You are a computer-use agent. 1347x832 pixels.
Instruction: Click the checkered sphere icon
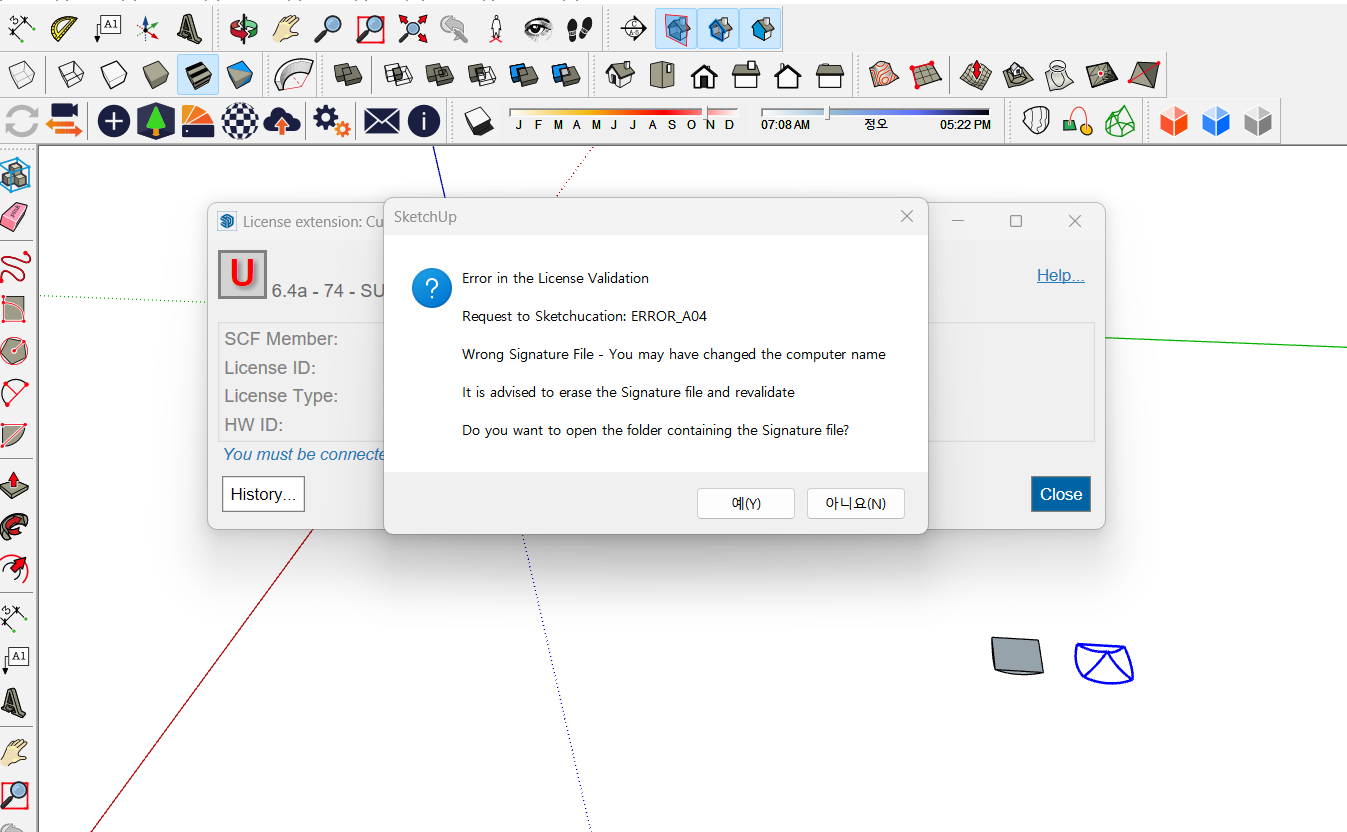tap(240, 122)
